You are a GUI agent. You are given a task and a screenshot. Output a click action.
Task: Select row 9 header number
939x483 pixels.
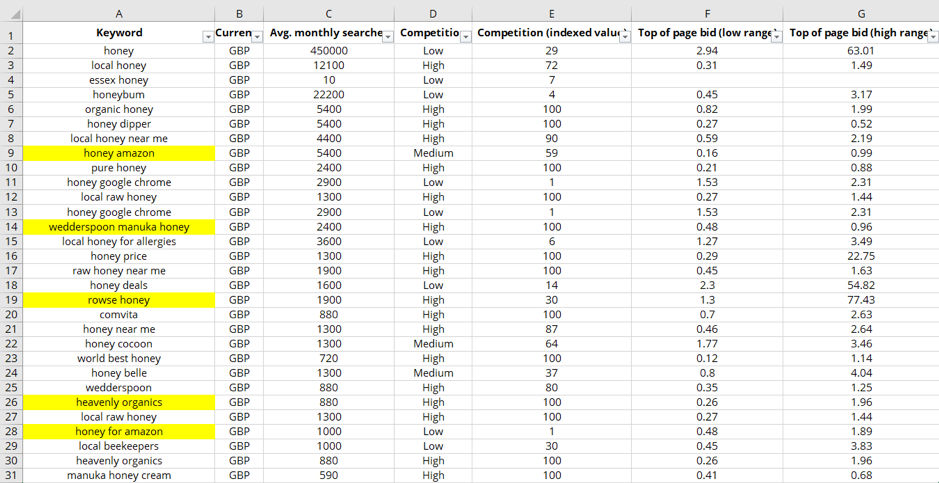[11, 153]
